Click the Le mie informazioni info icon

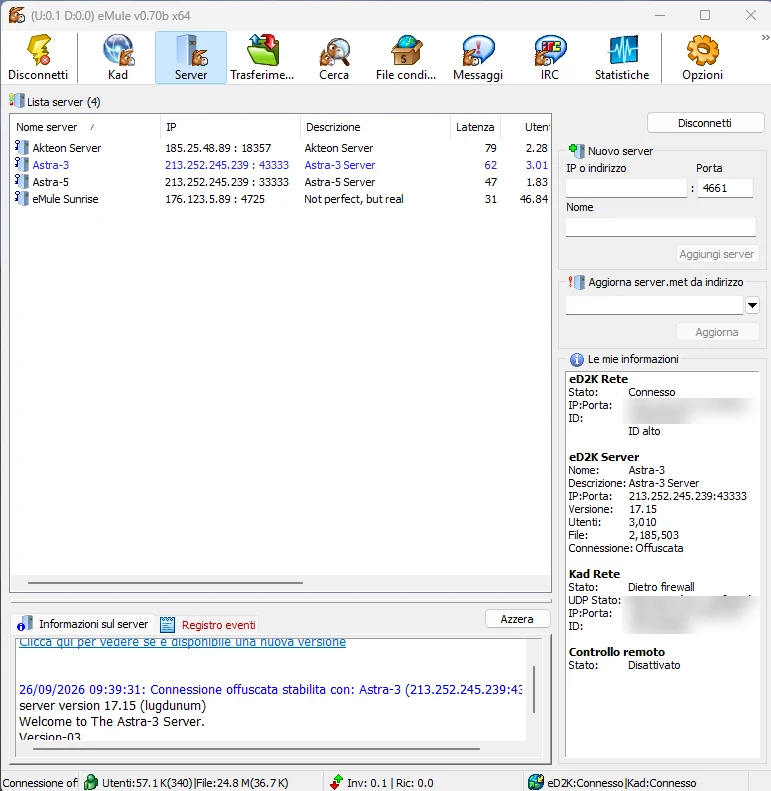click(x=576, y=359)
